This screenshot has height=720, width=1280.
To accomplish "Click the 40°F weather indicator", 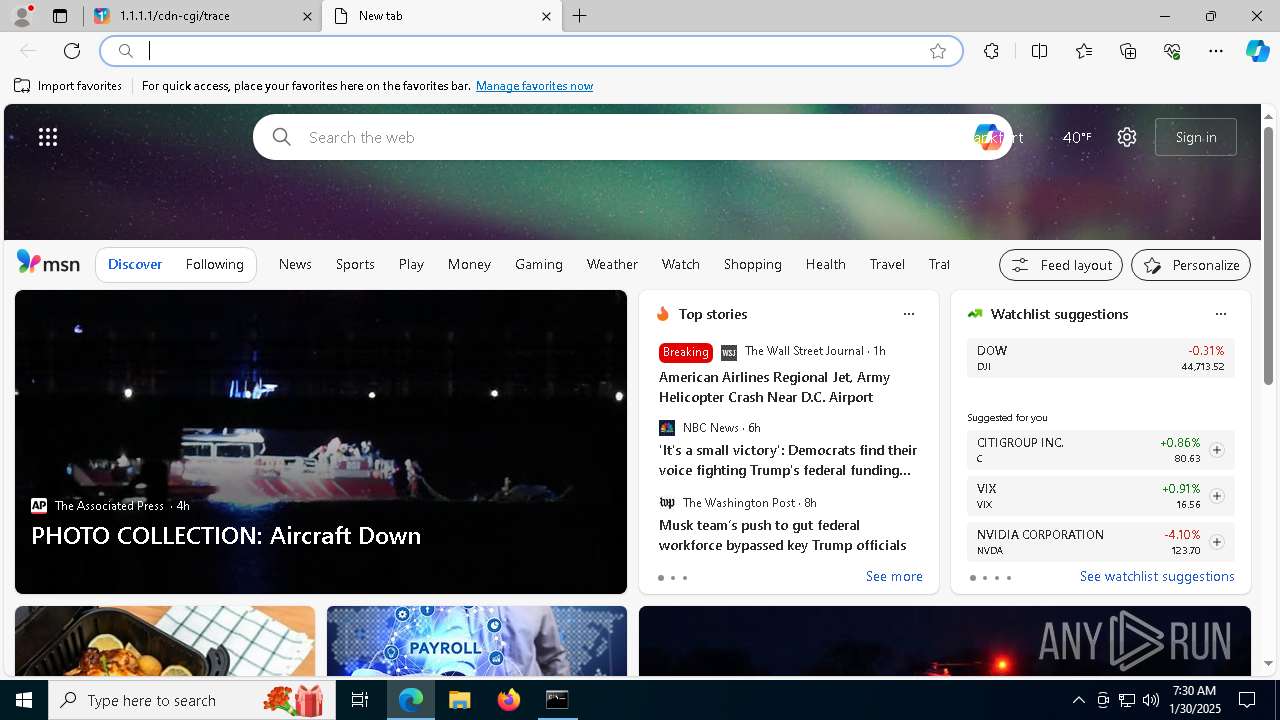I will pyautogui.click(x=1076, y=137).
